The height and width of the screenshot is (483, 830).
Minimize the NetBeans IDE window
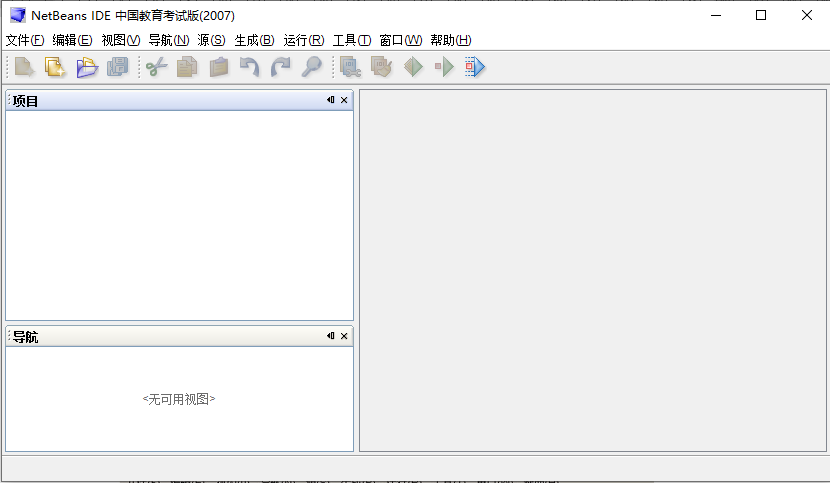tap(716, 15)
